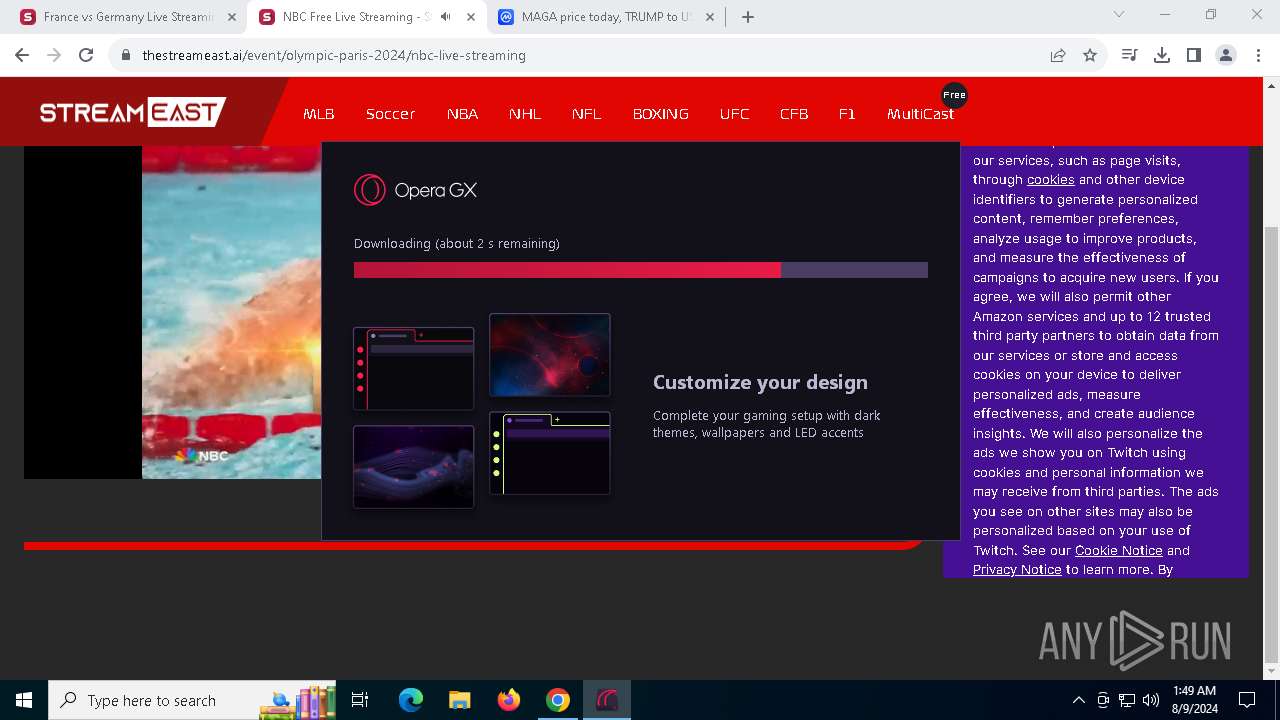This screenshot has width=1280, height=720.
Task: Bookmark this page with the star icon
Action: pos(1090,55)
